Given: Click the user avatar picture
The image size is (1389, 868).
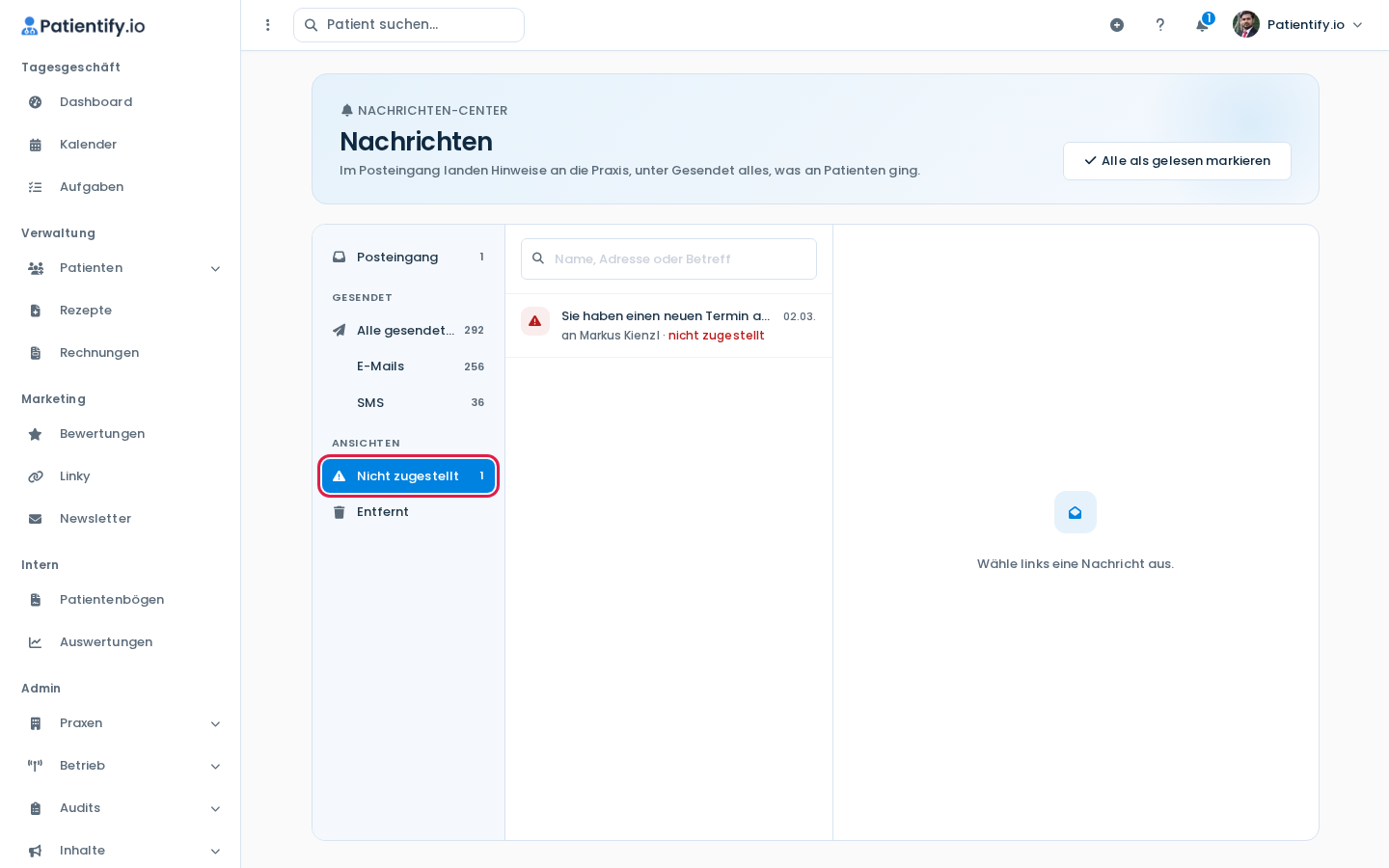Looking at the screenshot, I should tap(1246, 24).
